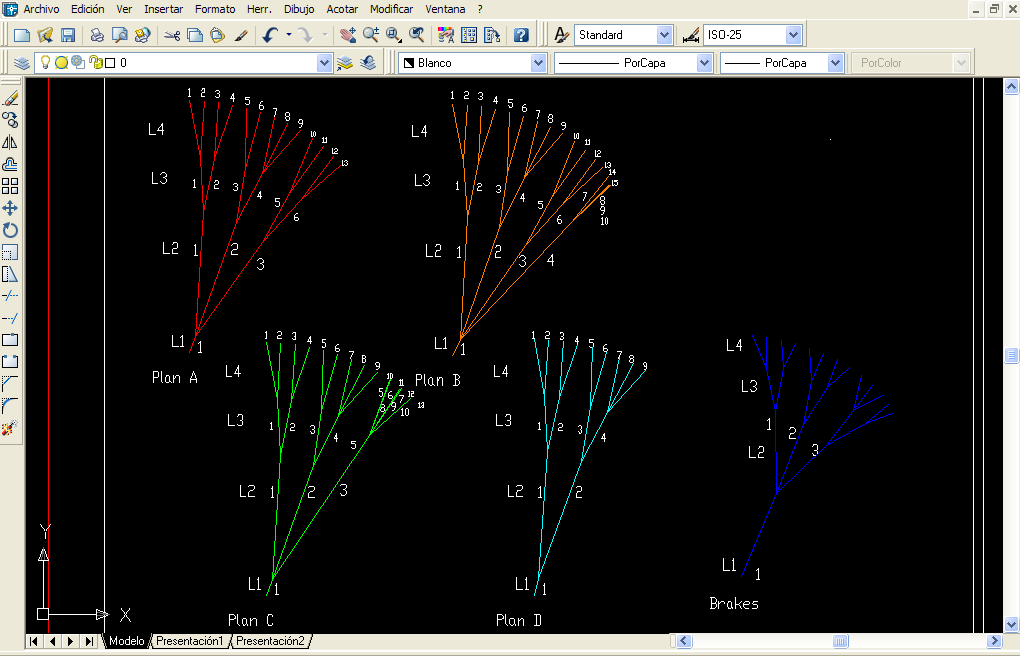The image size is (1020, 656).
Task: Click Make Object's Layer Current icon
Action: point(345,63)
